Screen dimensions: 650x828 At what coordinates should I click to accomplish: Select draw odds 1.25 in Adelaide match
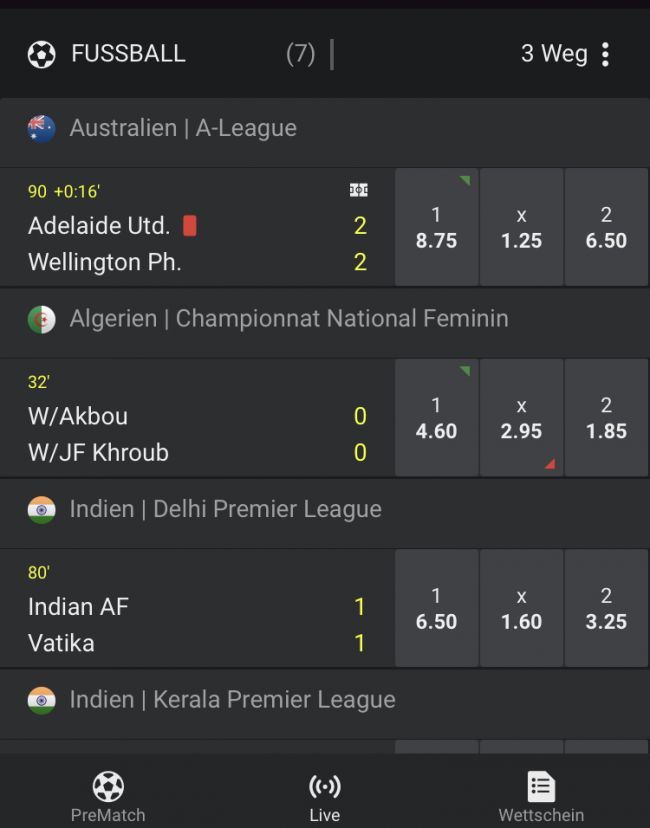click(x=521, y=228)
